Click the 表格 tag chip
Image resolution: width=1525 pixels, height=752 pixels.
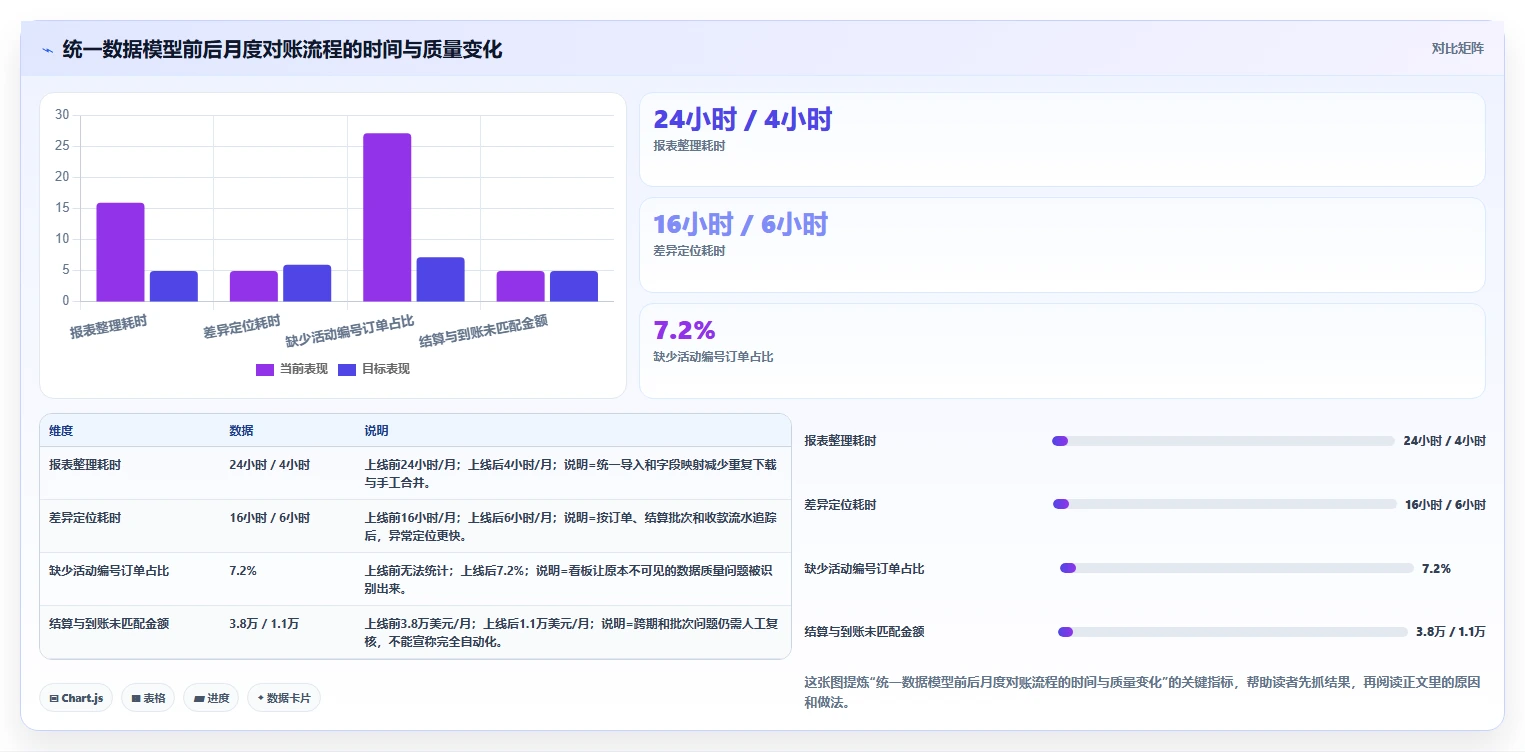pos(148,698)
